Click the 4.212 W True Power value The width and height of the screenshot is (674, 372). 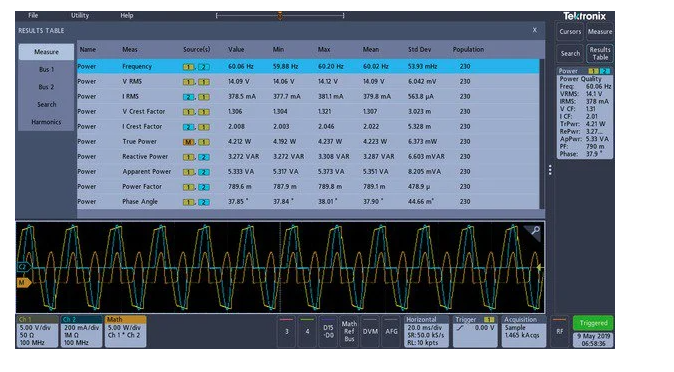240,142
